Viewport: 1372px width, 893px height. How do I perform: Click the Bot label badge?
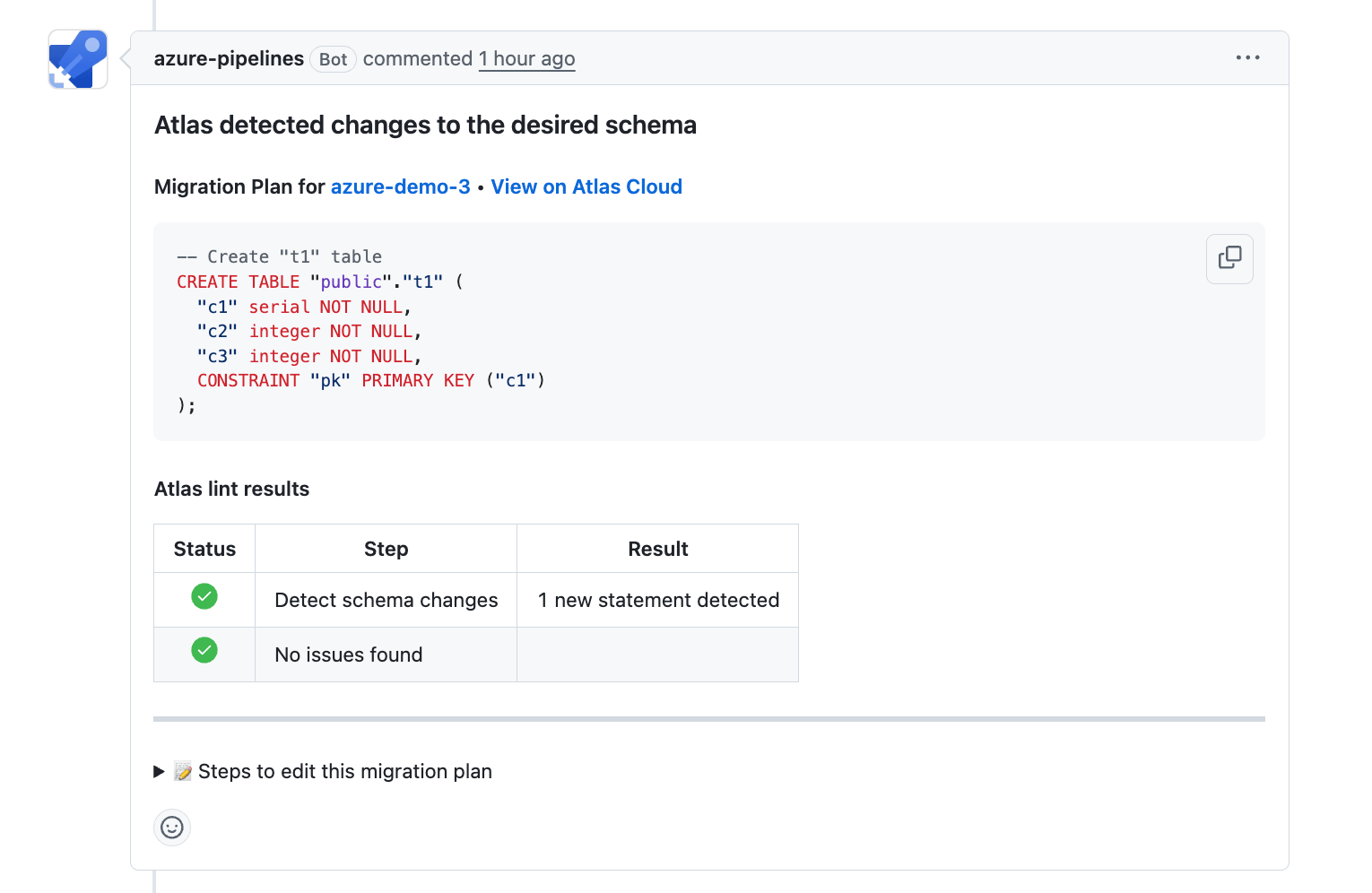click(x=333, y=59)
